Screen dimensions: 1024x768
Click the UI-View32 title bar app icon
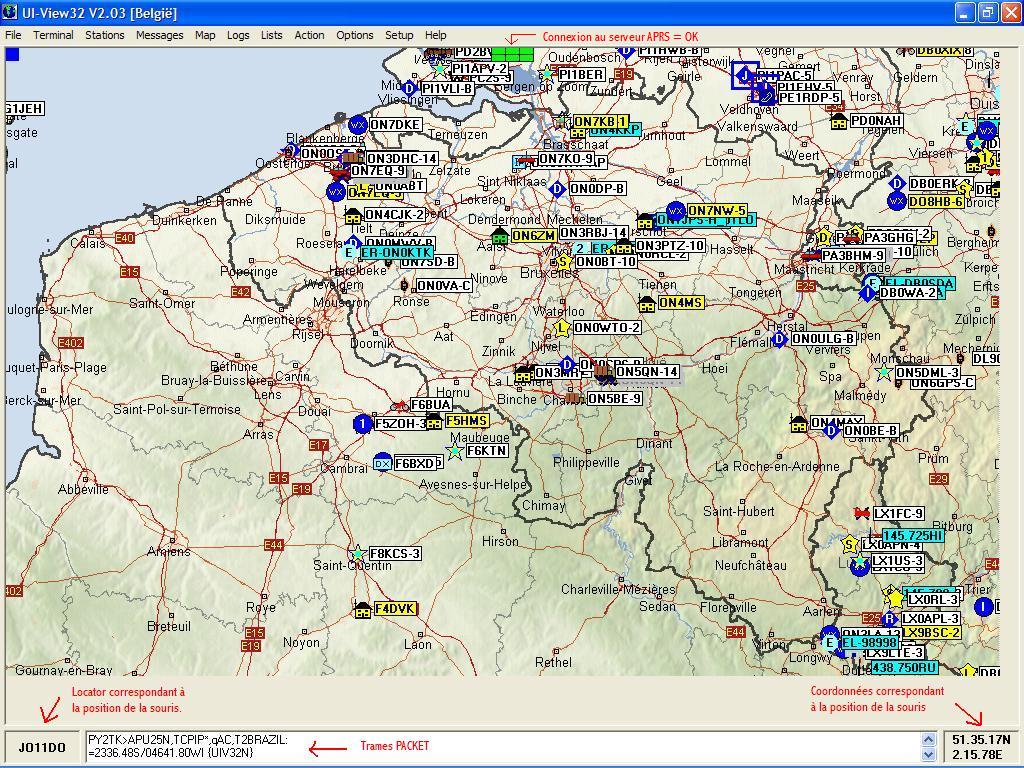pos(10,12)
